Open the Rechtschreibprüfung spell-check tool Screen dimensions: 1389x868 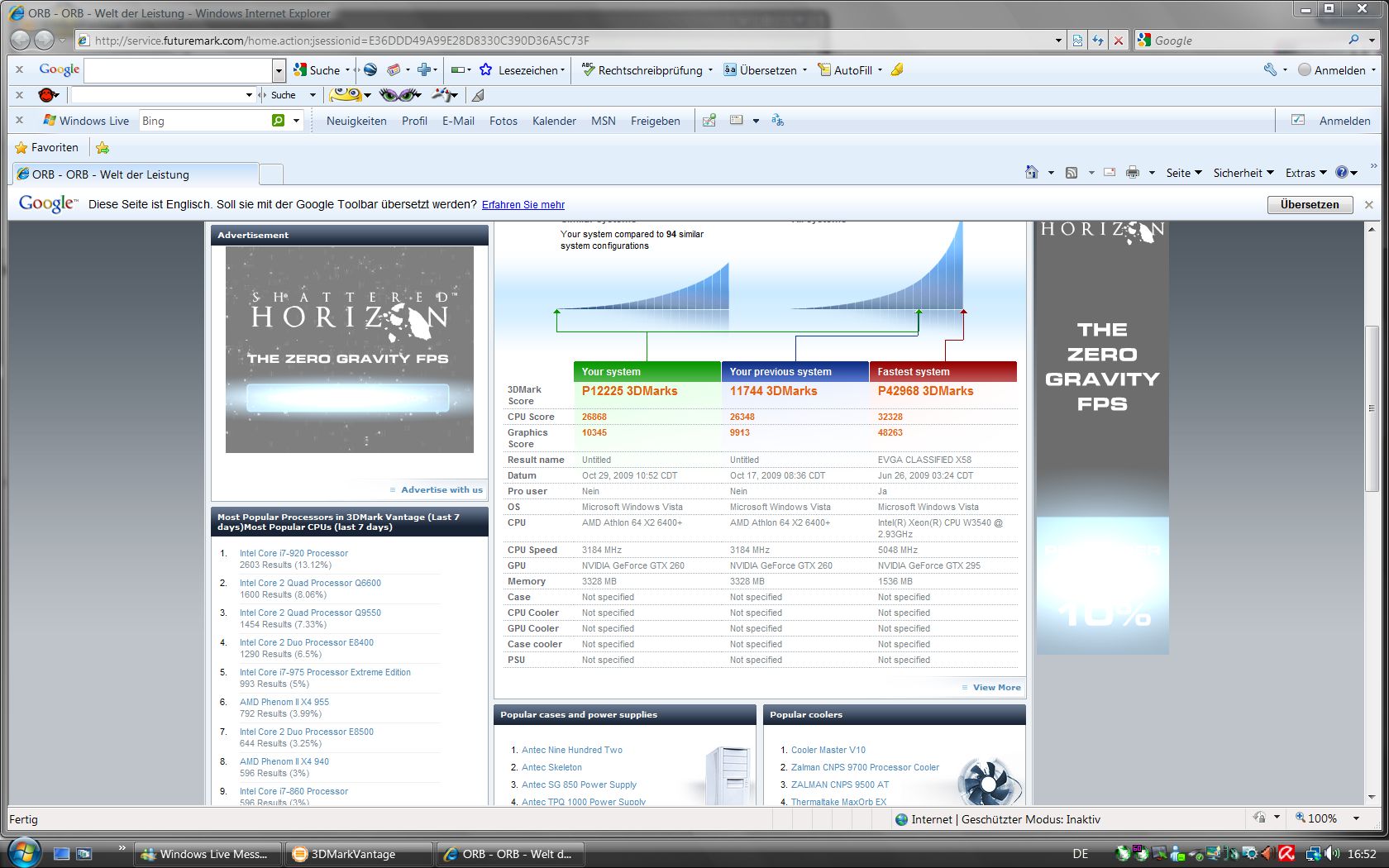(642, 70)
